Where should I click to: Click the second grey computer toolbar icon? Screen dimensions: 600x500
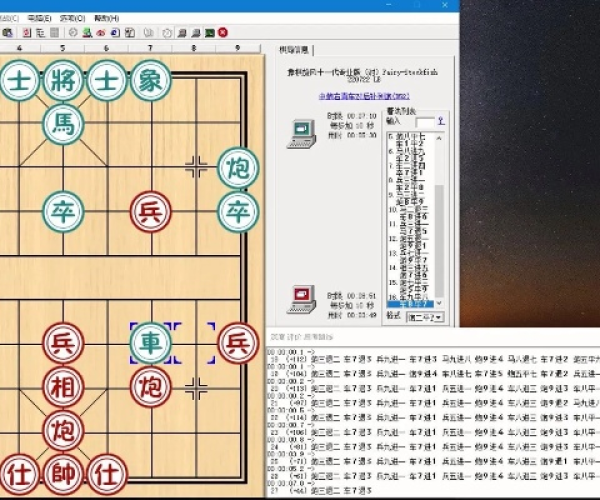pyautogui.click(x=196, y=33)
